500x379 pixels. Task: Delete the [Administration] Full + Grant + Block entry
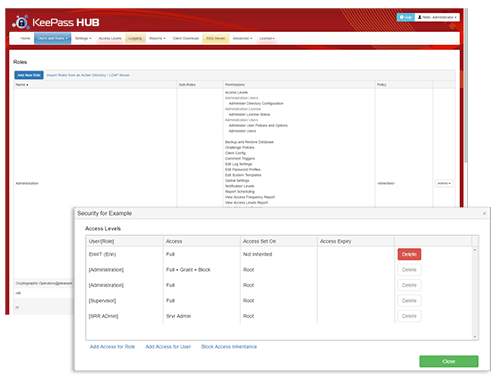[x=409, y=270]
